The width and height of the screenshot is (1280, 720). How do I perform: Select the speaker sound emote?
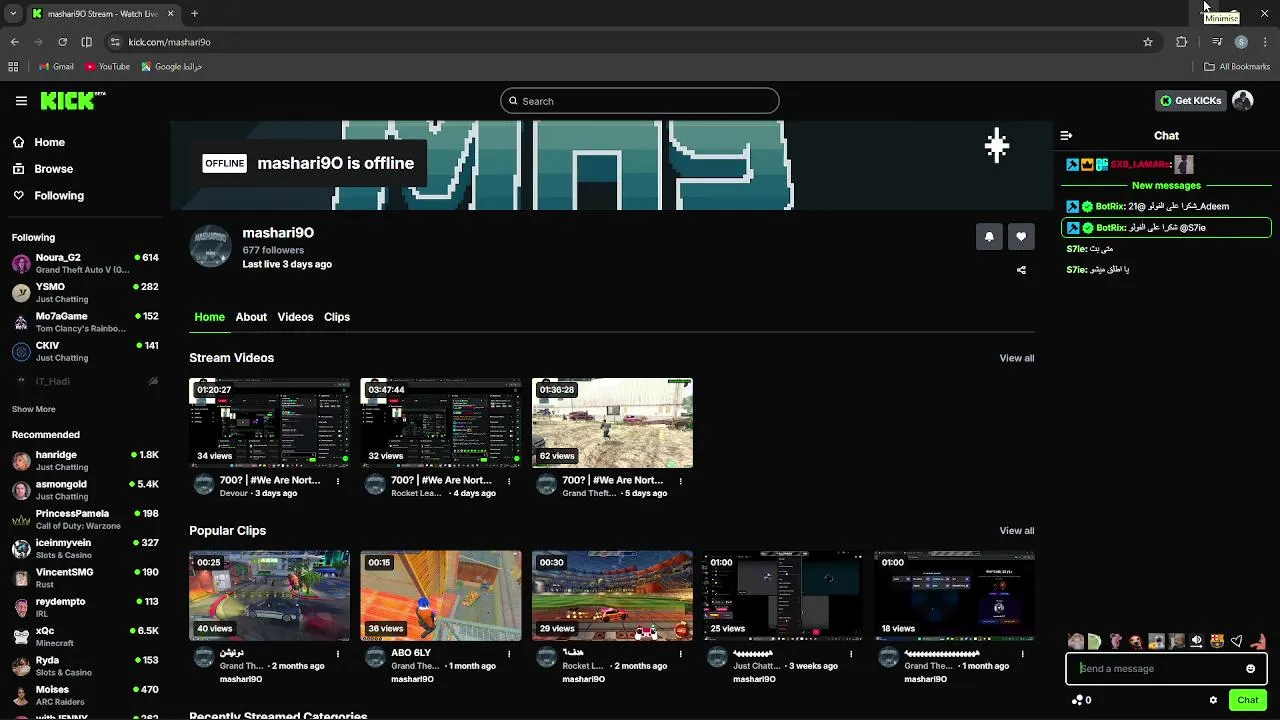click(x=1197, y=641)
